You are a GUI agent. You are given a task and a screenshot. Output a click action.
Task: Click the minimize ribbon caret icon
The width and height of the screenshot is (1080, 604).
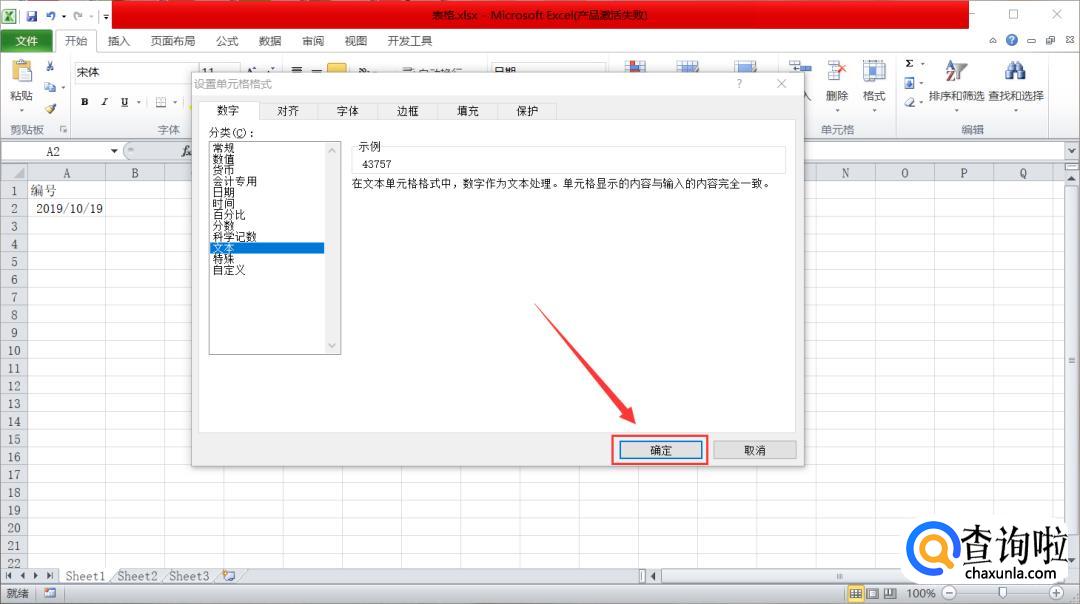pyautogui.click(x=993, y=41)
